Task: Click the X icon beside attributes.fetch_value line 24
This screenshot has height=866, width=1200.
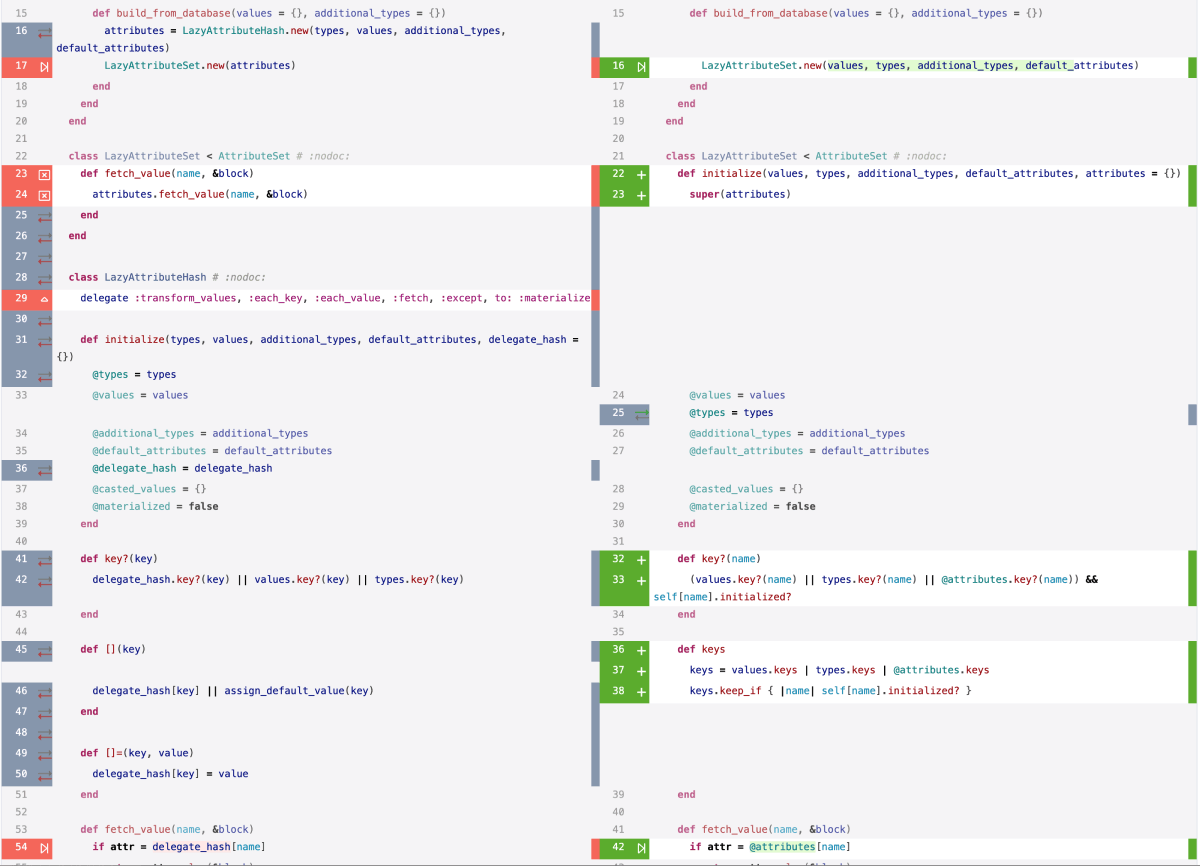Action: point(43,195)
